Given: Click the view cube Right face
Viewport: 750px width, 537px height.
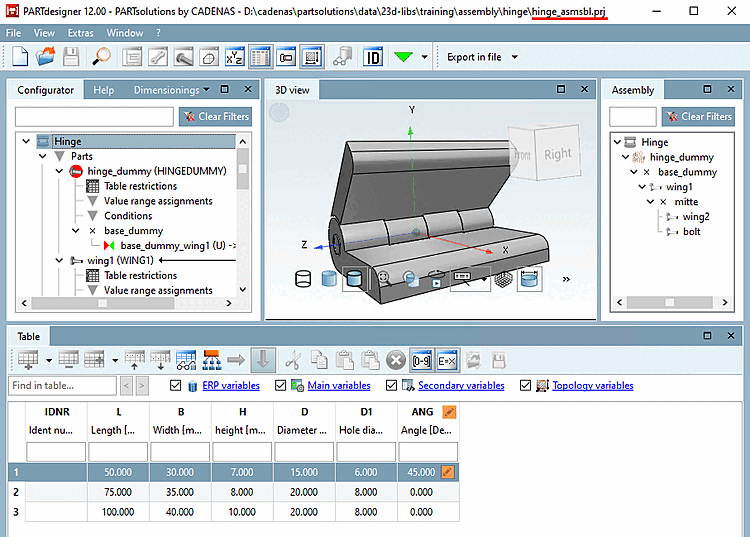Looking at the screenshot, I should 557,154.
